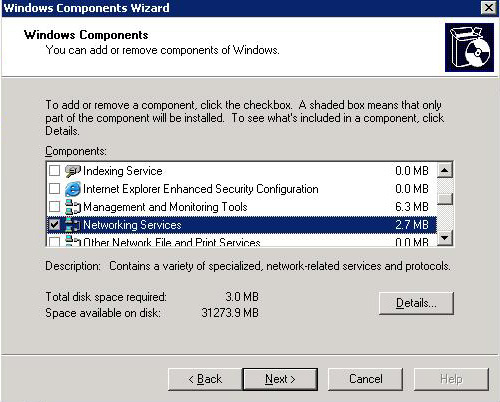This screenshot has width=500, height=402.
Task: Click the Networking Services component icon
Action: pyautogui.click(x=73, y=225)
